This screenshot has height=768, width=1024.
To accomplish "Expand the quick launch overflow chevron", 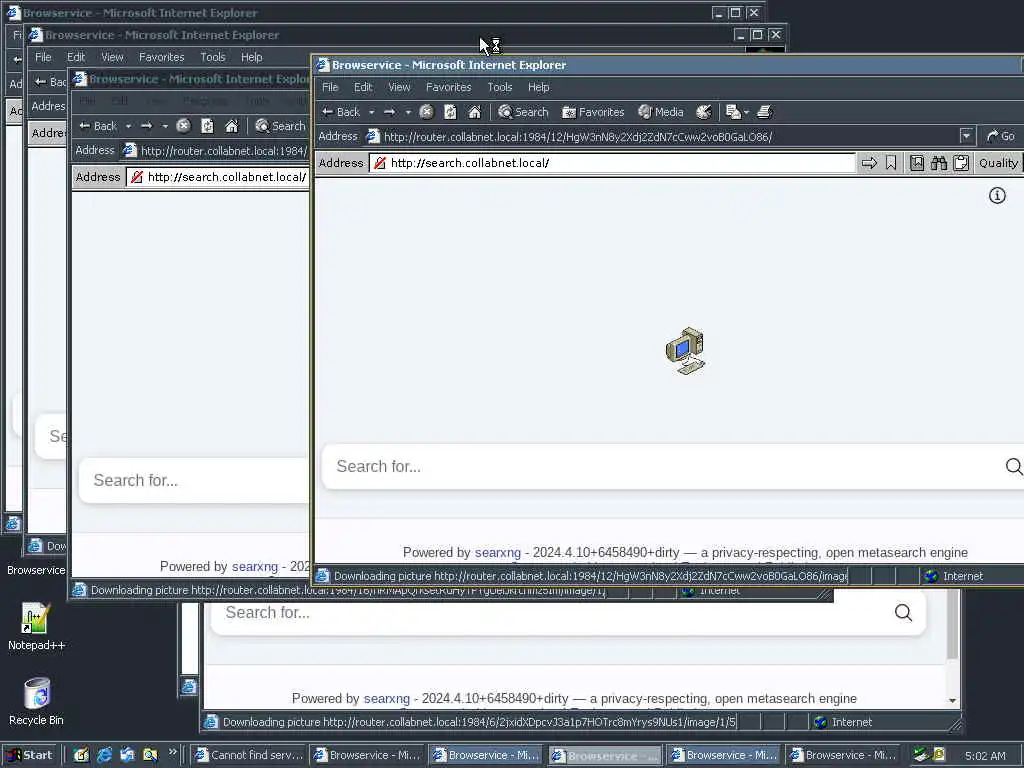I will tap(172, 752).
